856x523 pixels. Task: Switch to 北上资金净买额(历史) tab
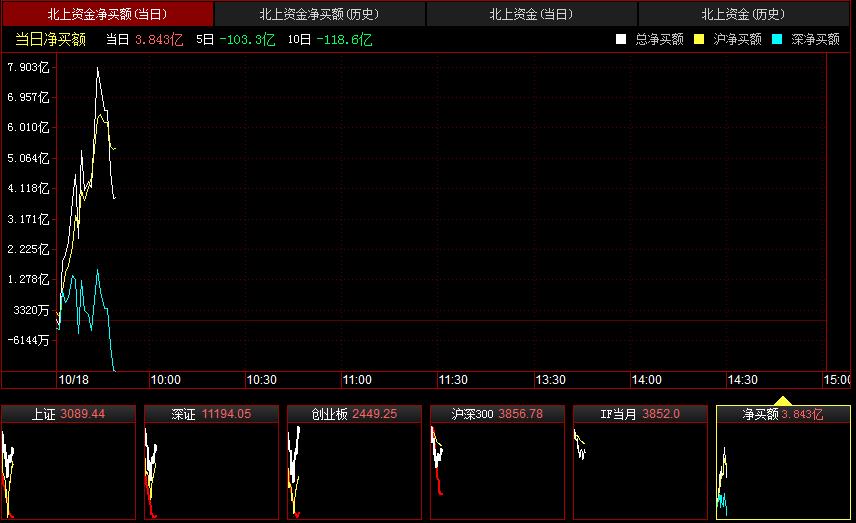(320, 14)
